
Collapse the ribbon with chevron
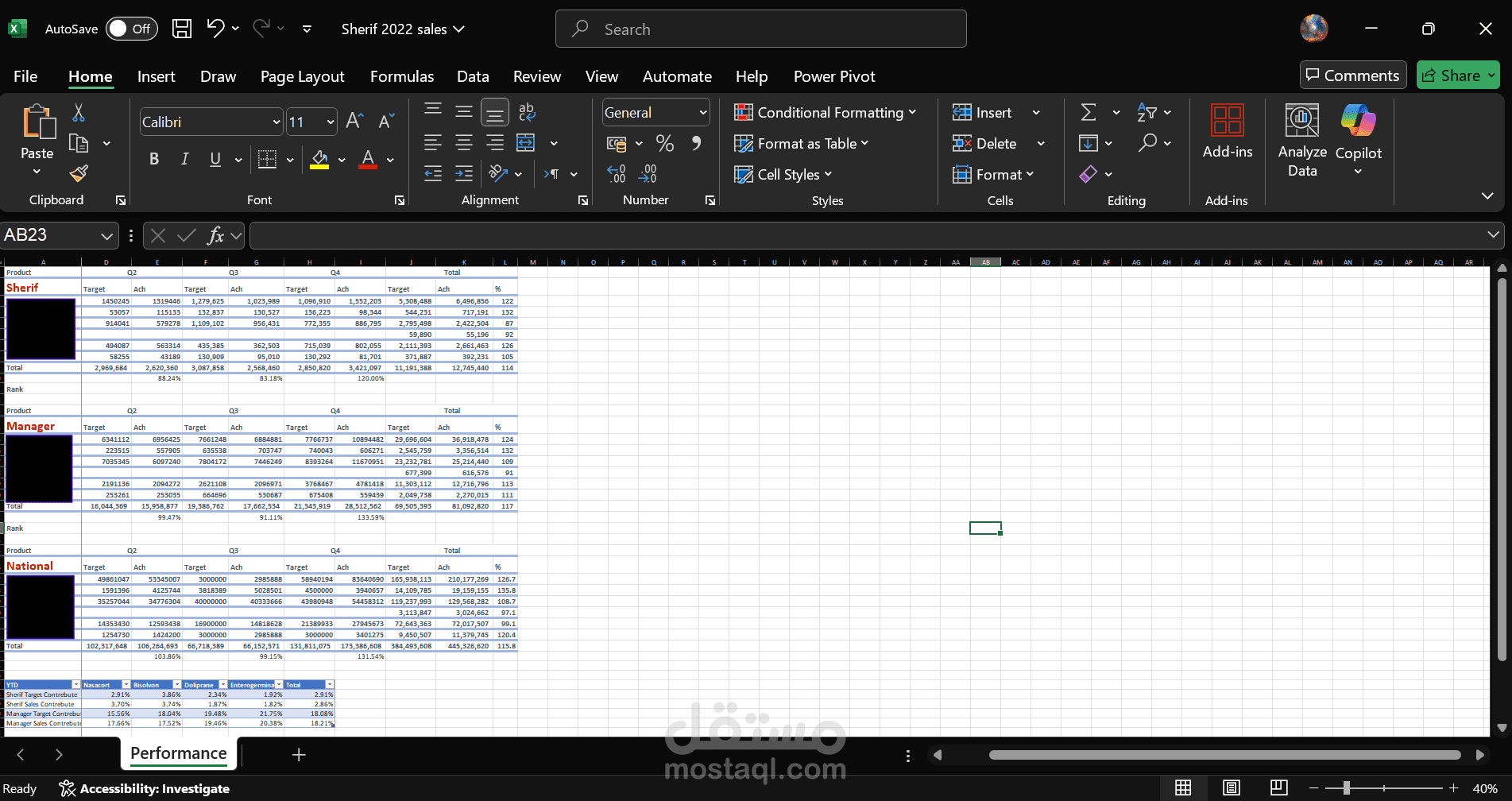tap(1487, 195)
